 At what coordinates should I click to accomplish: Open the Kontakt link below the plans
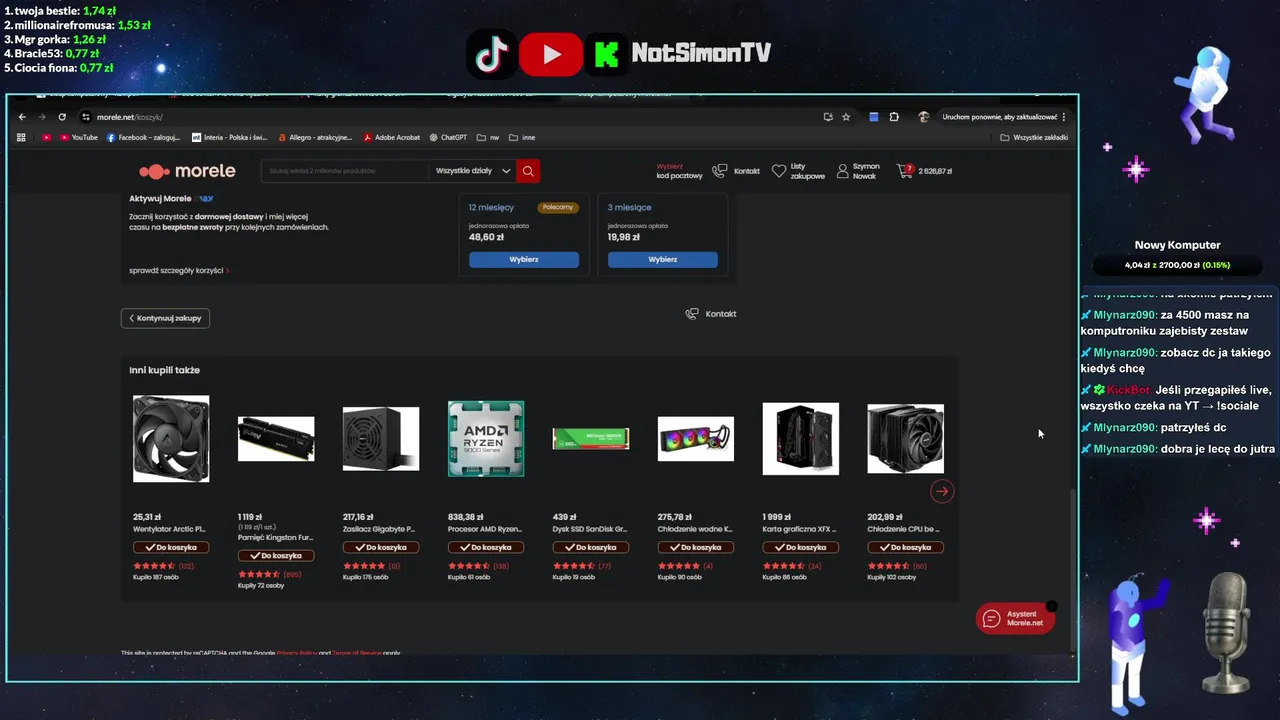tap(711, 314)
